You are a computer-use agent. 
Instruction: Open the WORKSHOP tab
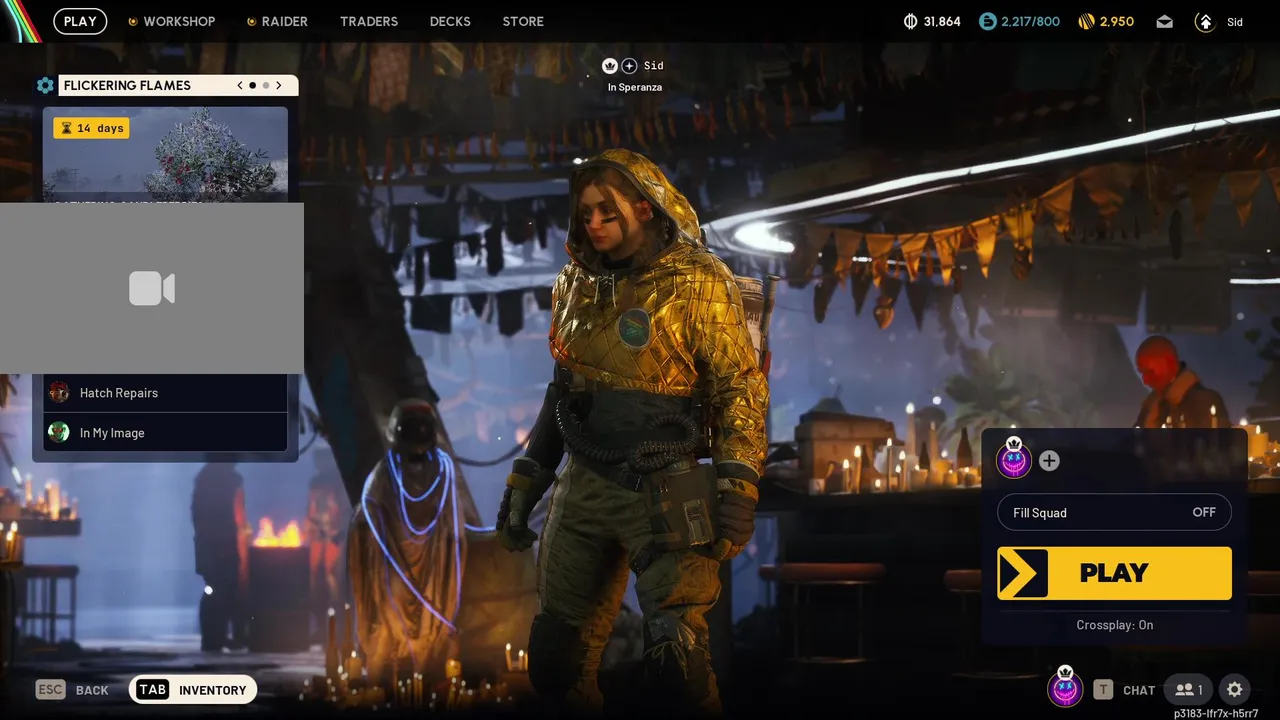(x=171, y=21)
